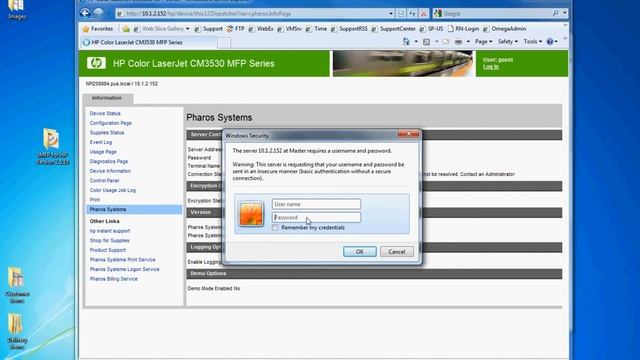640x360 pixels.
Task: Open the Control Panel link
Action: pyautogui.click(x=104, y=180)
